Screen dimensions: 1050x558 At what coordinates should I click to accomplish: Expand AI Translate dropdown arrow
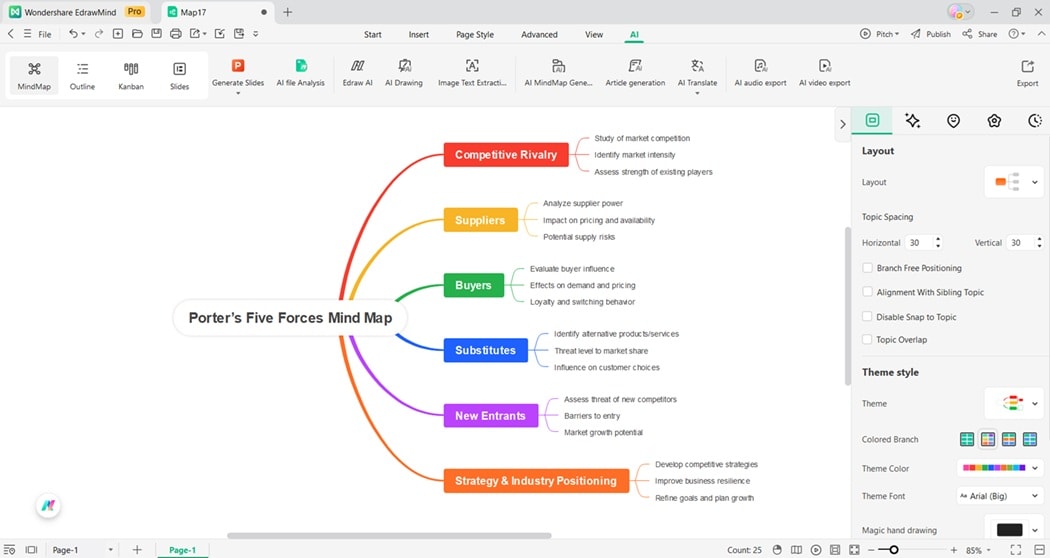pyautogui.click(x=697, y=93)
